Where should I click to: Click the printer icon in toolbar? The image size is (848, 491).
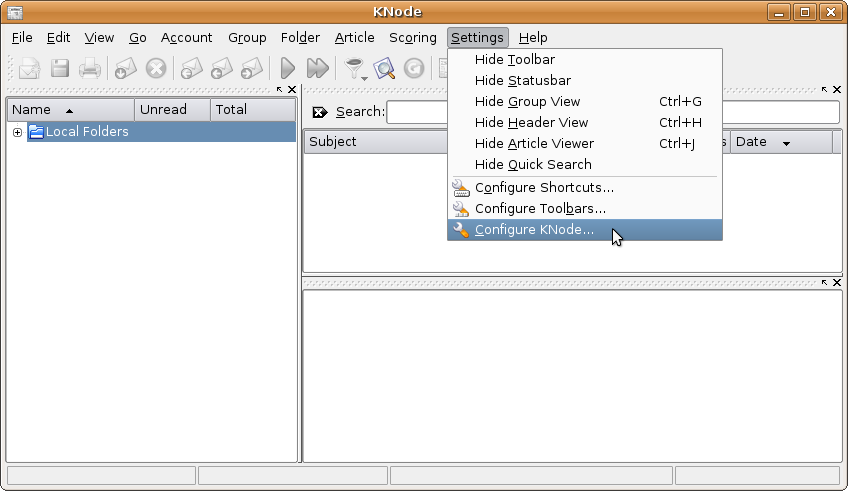[x=90, y=69]
